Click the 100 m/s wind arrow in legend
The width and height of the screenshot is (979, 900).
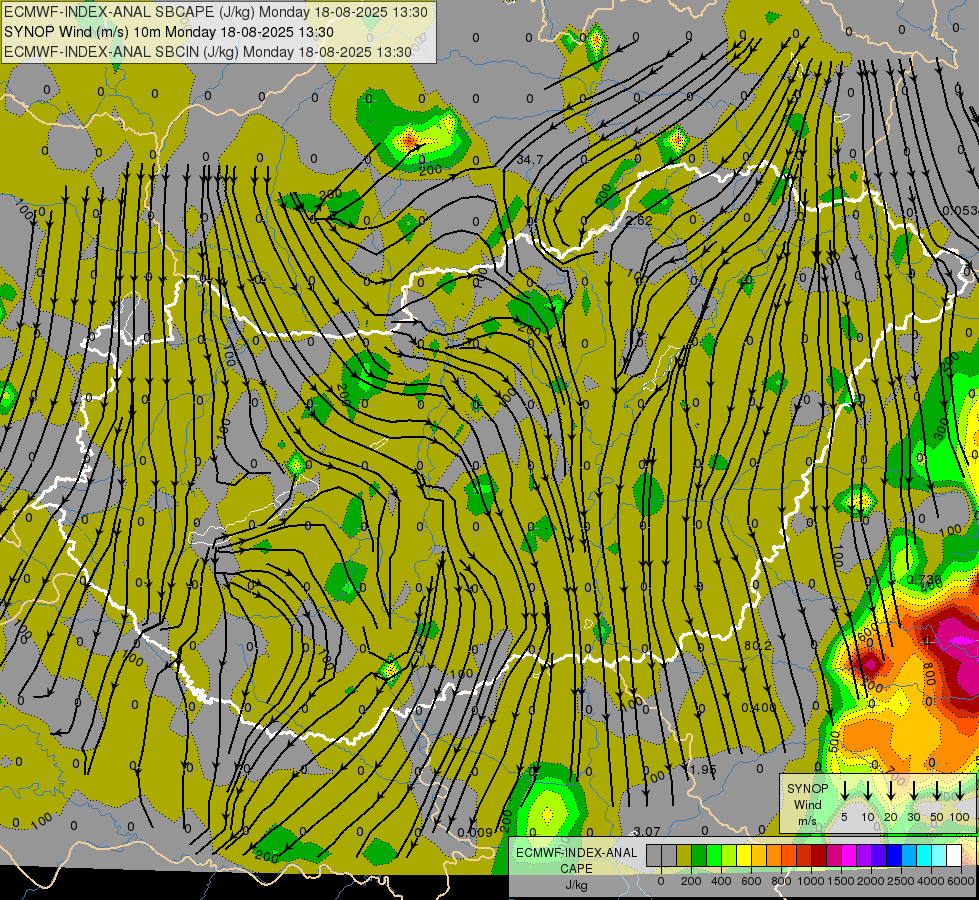pos(960,791)
